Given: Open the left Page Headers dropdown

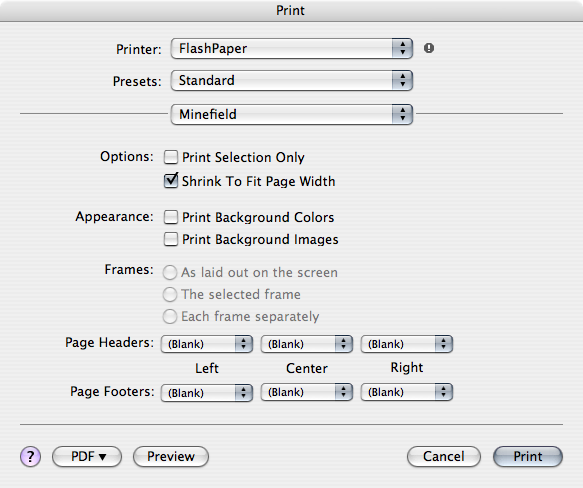Looking at the screenshot, I should pyautogui.click(x=207, y=344).
